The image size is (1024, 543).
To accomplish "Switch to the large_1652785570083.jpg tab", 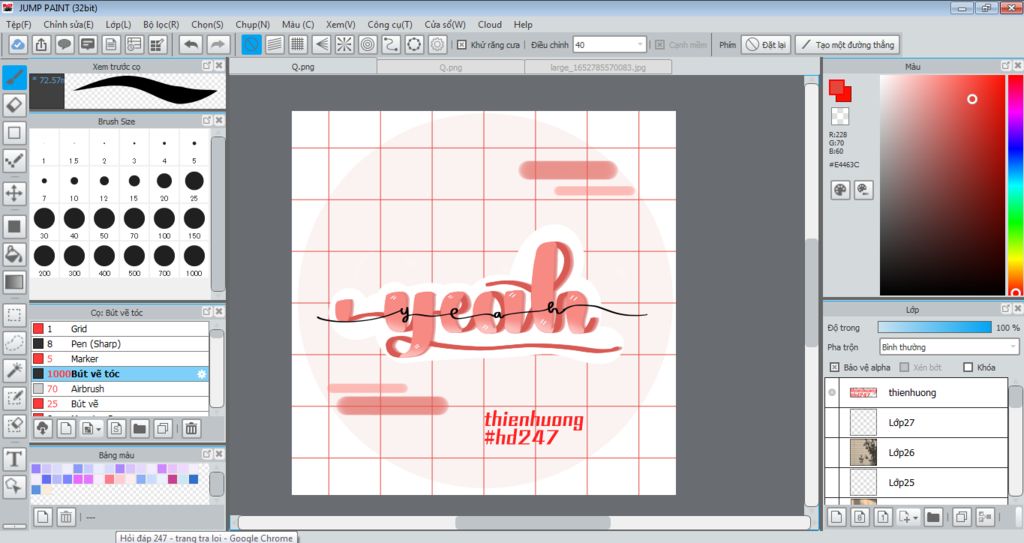I will click(598, 67).
